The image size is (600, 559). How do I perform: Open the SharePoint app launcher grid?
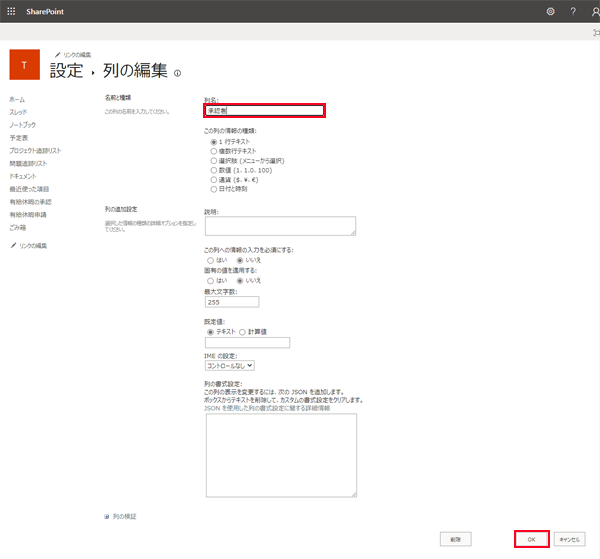pyautogui.click(x=11, y=11)
